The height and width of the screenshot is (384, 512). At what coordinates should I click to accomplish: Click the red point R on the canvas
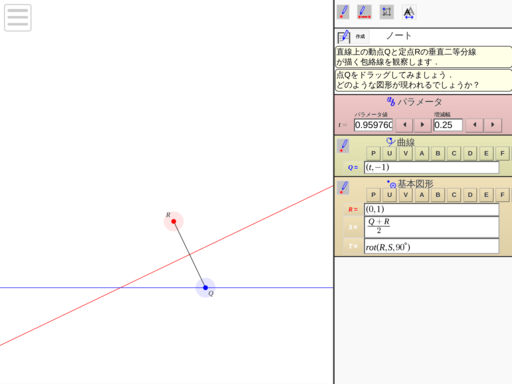pos(174,221)
